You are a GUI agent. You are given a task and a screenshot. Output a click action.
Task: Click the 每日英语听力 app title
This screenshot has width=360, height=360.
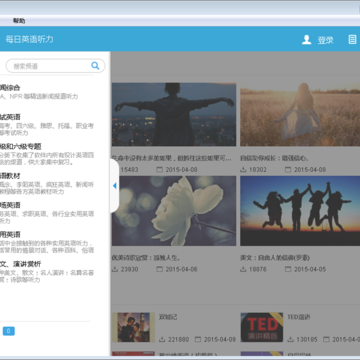29,39
